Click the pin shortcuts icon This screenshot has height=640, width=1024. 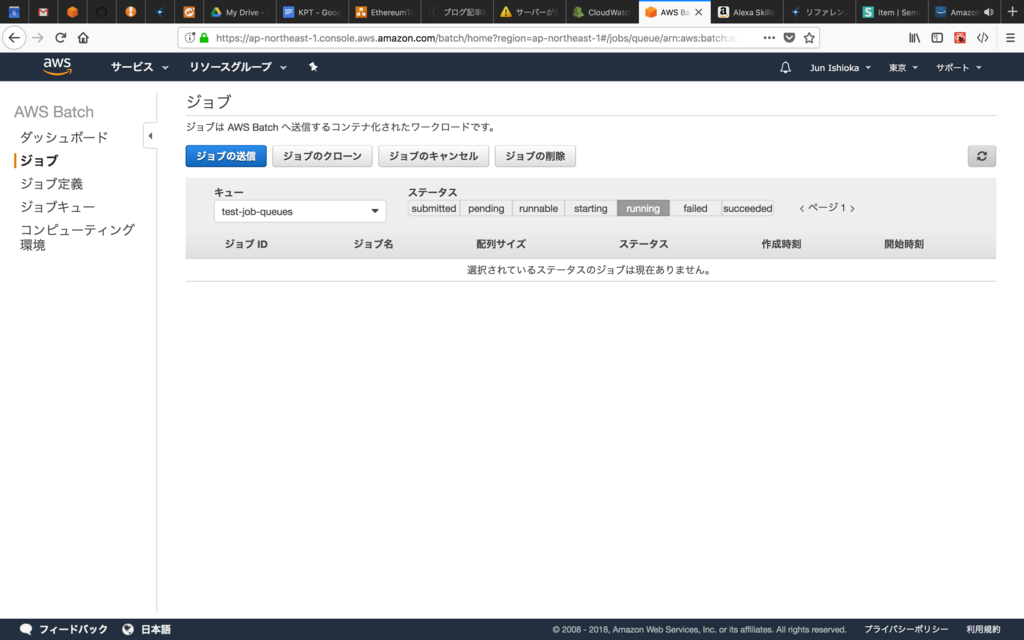coord(313,67)
